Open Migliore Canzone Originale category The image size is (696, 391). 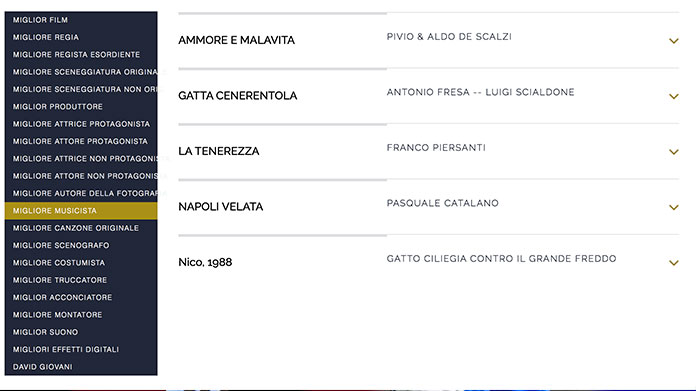pos(81,228)
